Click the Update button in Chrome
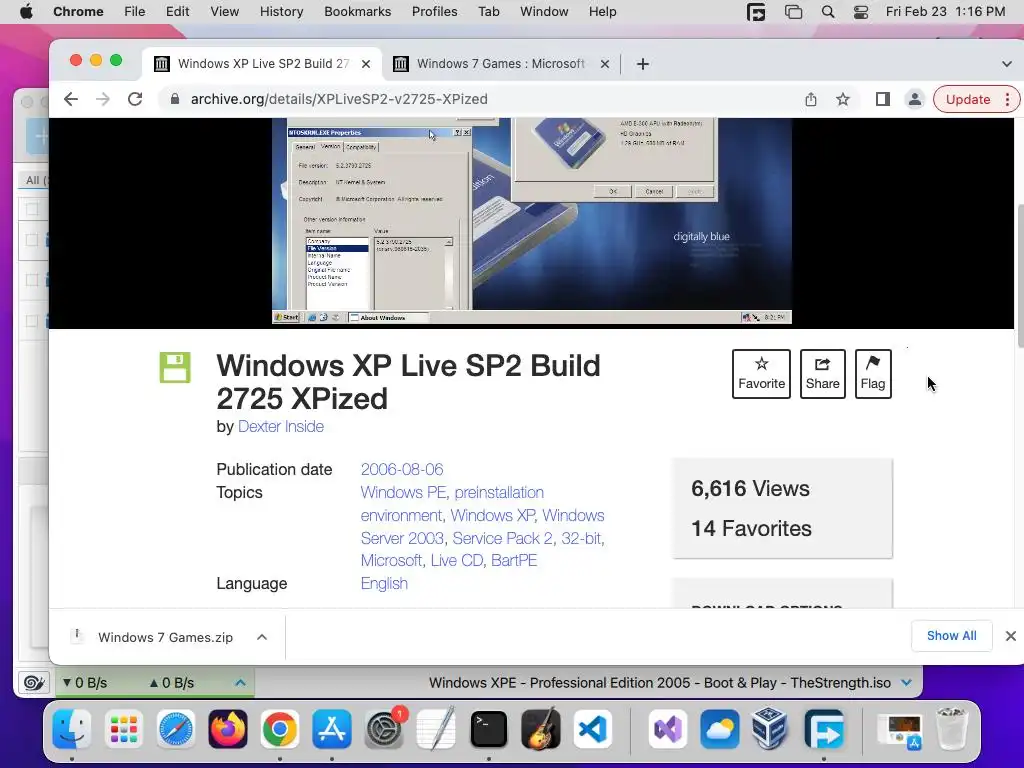Image resolution: width=1024 pixels, height=768 pixels. (x=967, y=99)
